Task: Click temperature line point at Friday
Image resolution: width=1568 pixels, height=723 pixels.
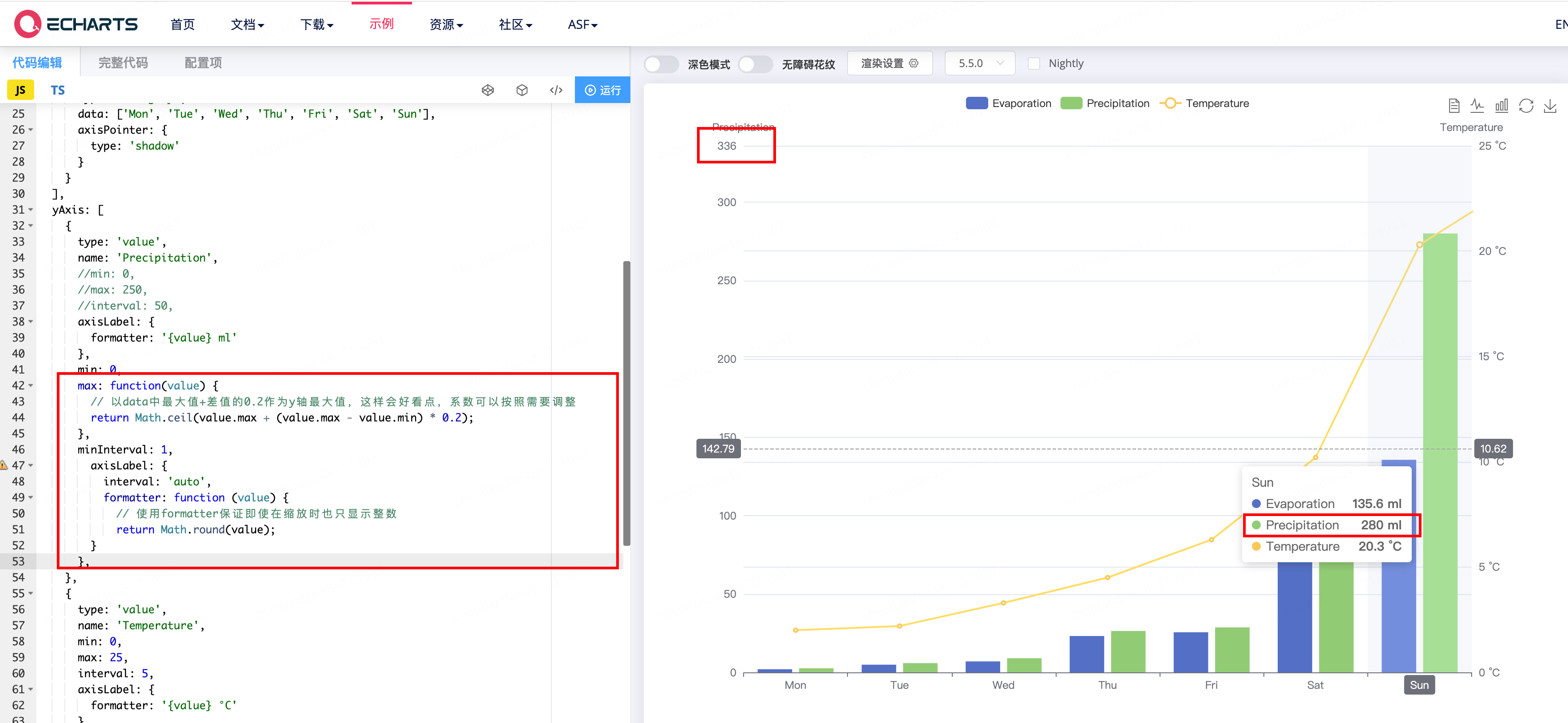Action: coord(1212,540)
